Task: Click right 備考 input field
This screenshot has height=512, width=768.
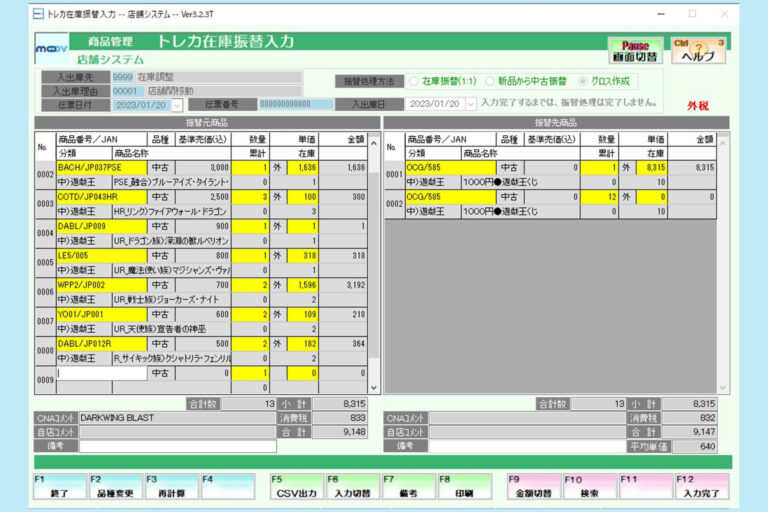Action: [x=528, y=446]
